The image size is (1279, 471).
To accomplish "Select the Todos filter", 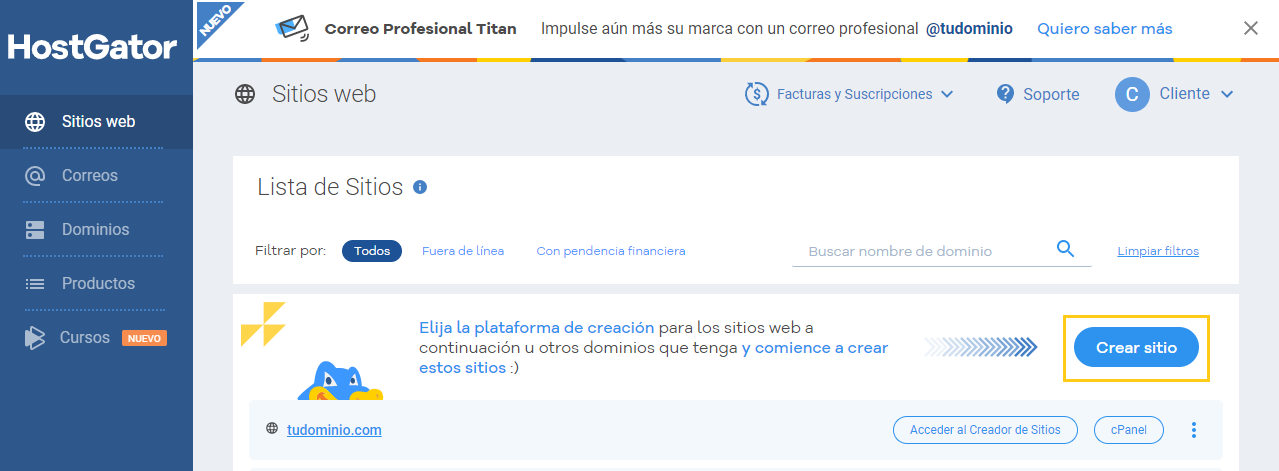I will [x=372, y=251].
